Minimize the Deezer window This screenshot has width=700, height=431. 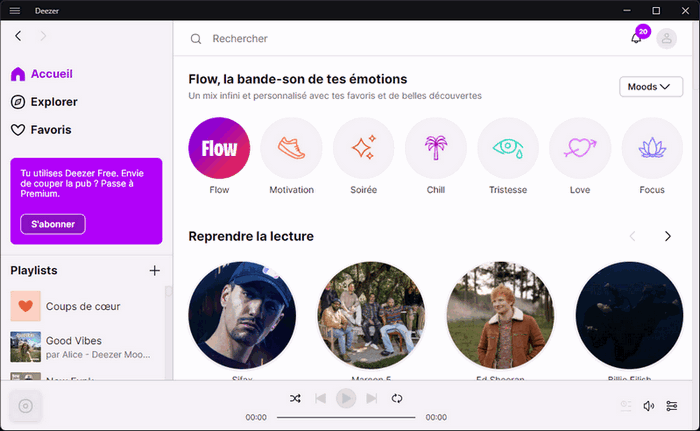click(x=627, y=11)
